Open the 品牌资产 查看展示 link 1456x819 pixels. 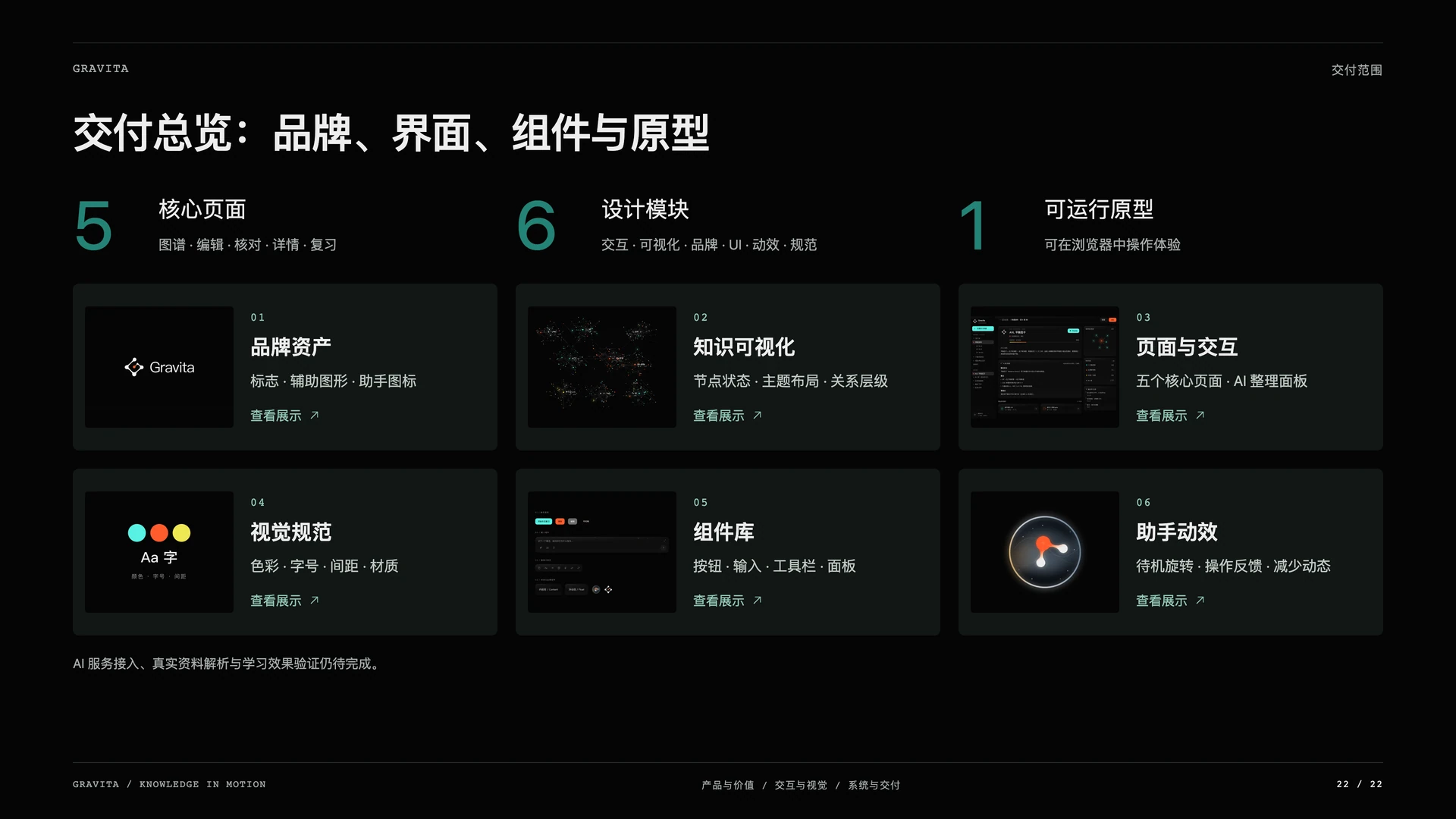pyautogui.click(x=284, y=416)
